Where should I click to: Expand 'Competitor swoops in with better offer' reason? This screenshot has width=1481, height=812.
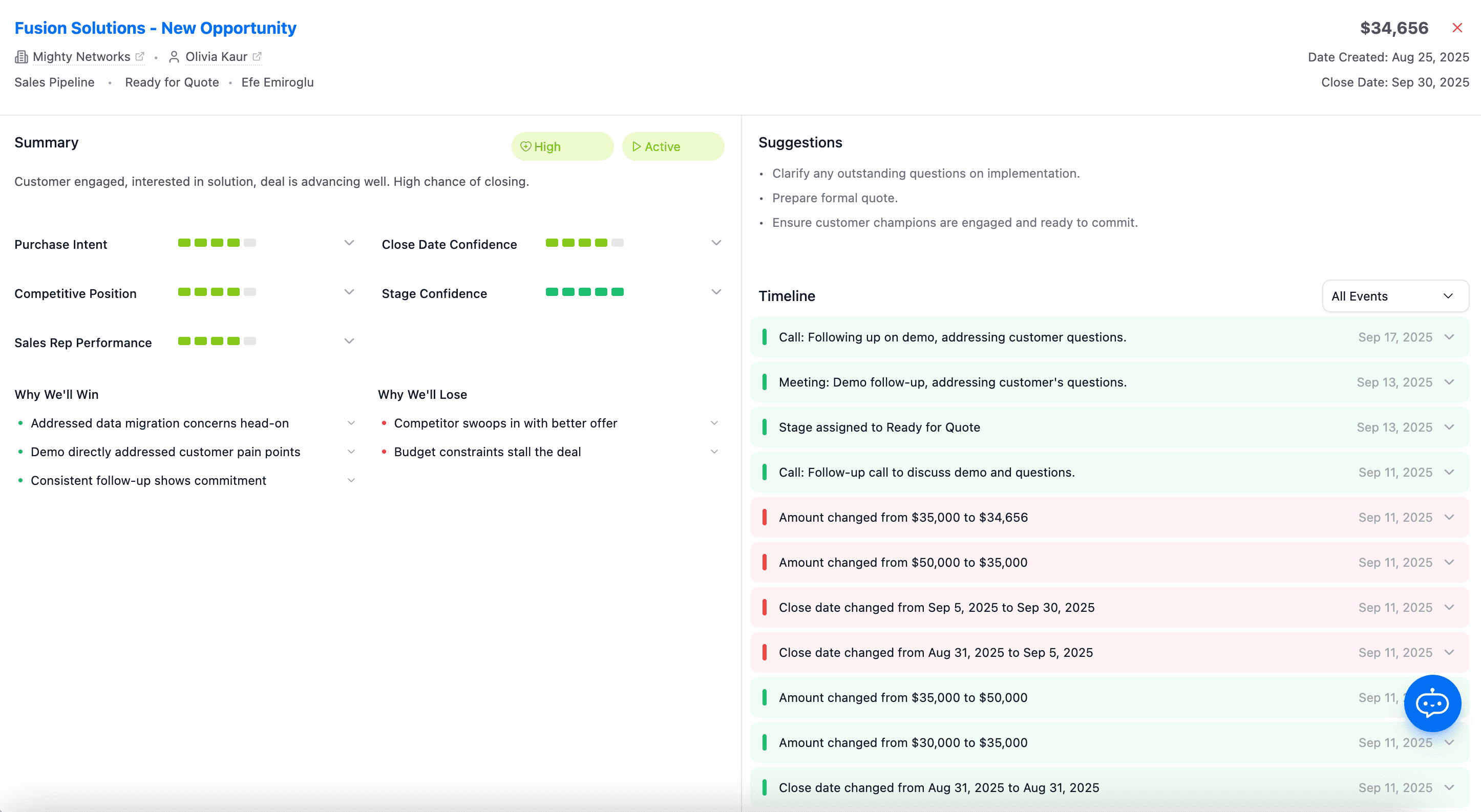coord(714,423)
